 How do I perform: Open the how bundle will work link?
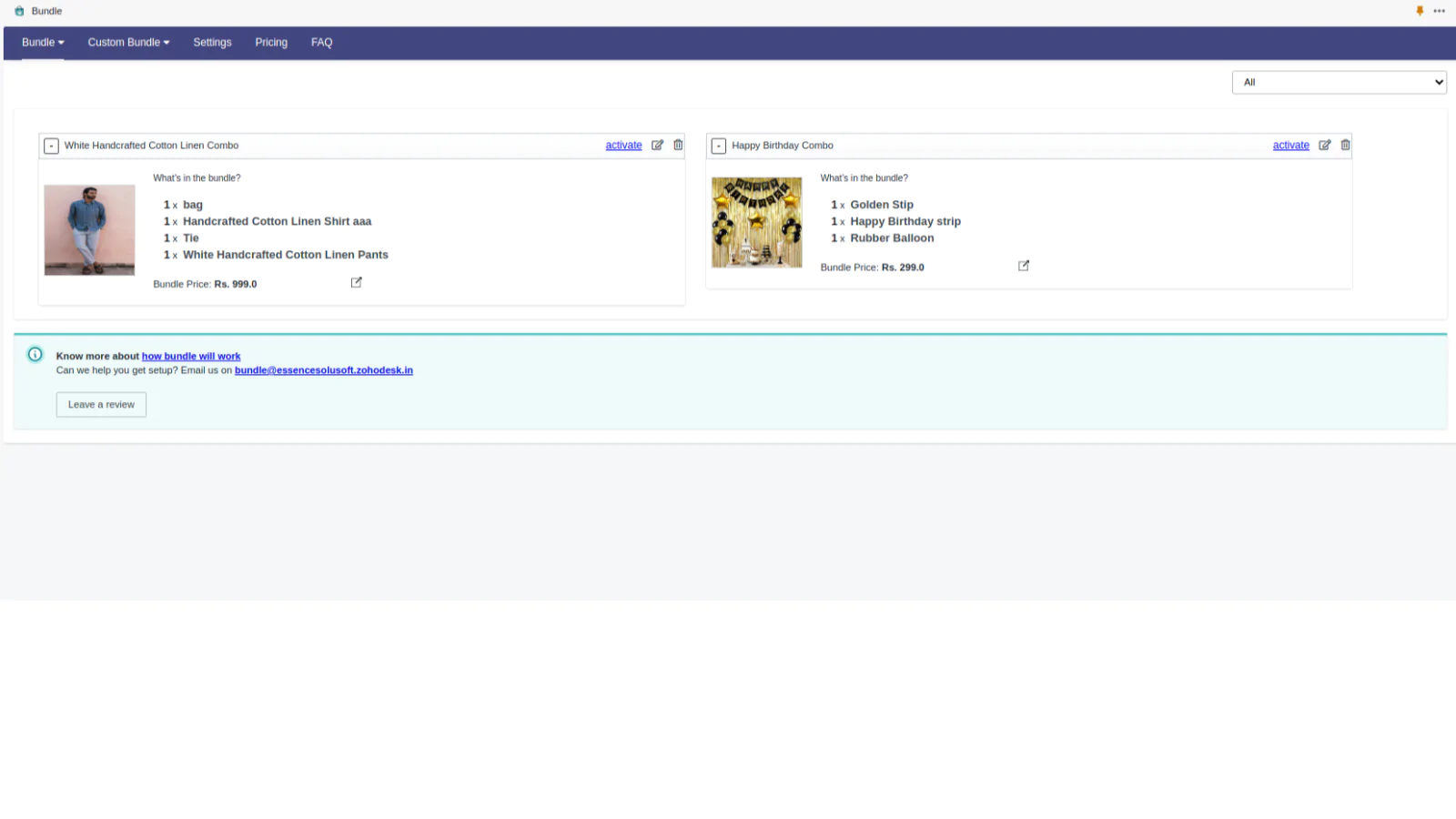pos(191,356)
